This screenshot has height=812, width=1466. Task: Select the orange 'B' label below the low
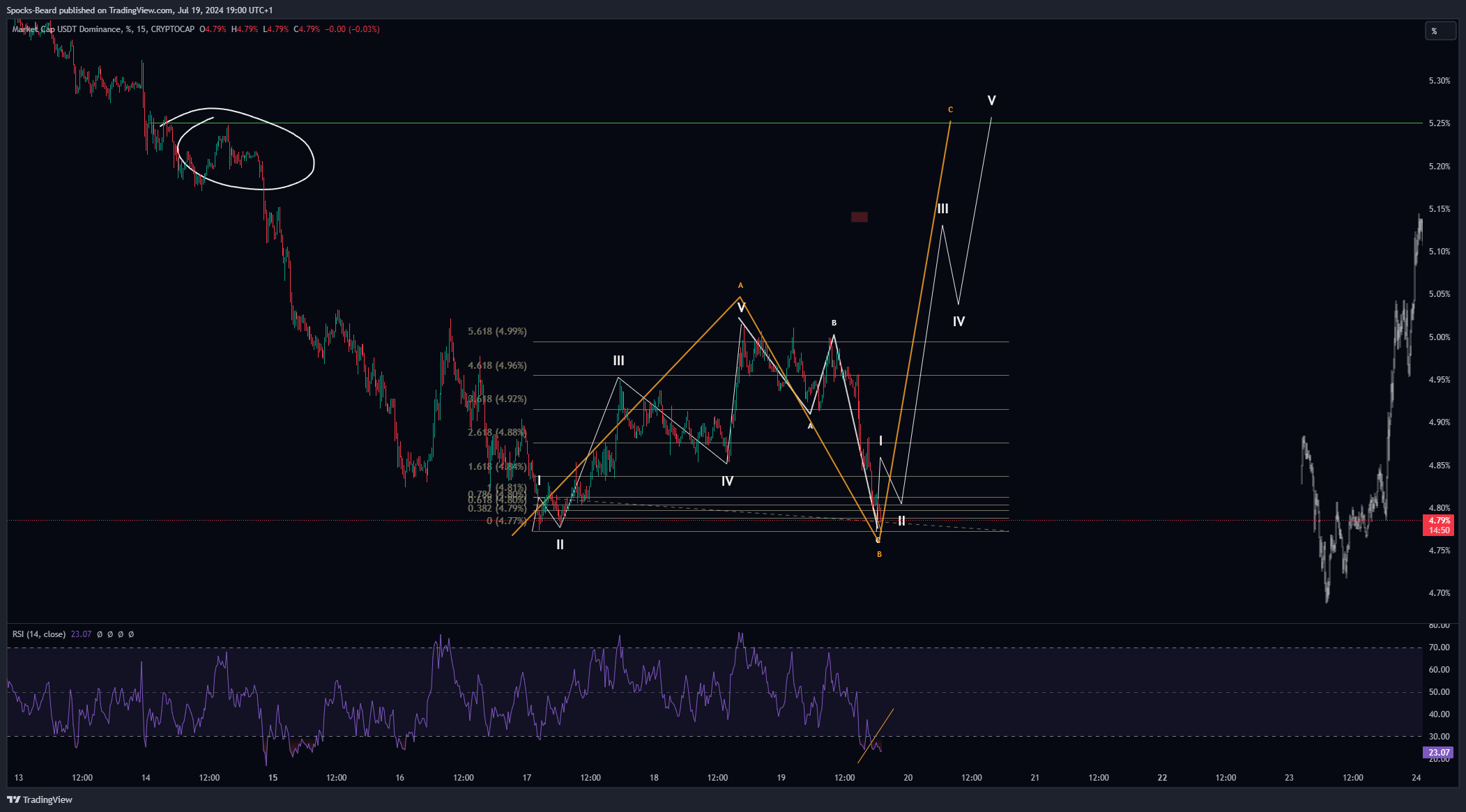click(x=879, y=554)
